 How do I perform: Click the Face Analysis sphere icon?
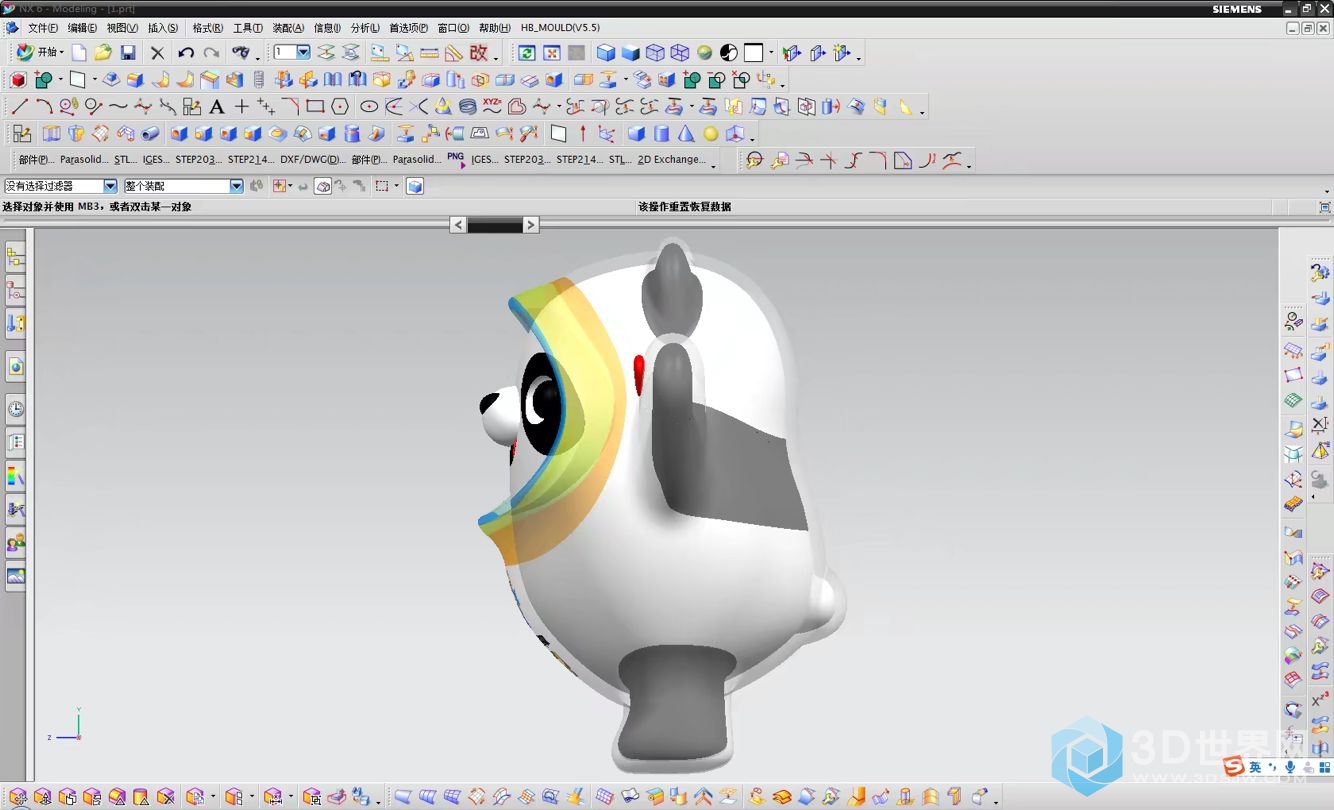[704, 53]
